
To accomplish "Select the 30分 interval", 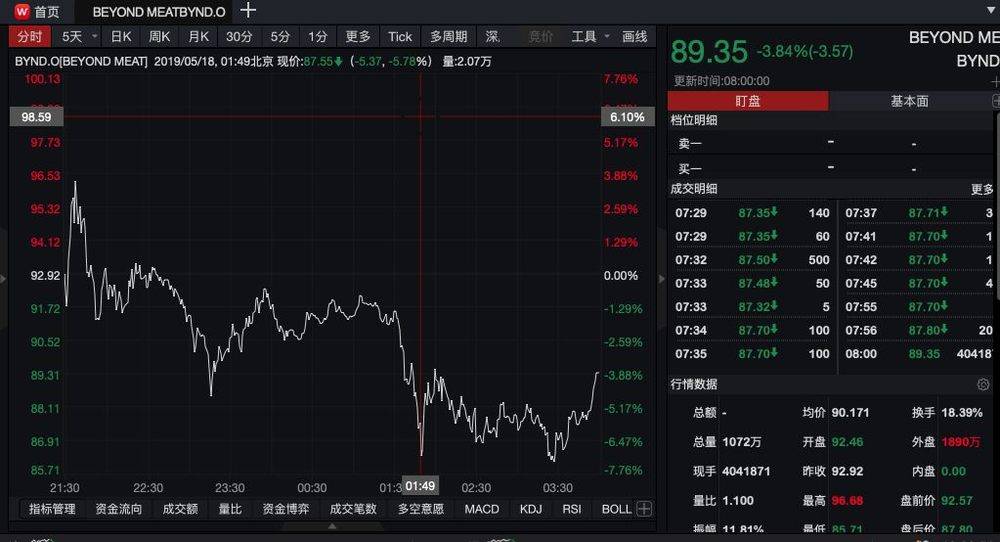I will click(x=239, y=36).
